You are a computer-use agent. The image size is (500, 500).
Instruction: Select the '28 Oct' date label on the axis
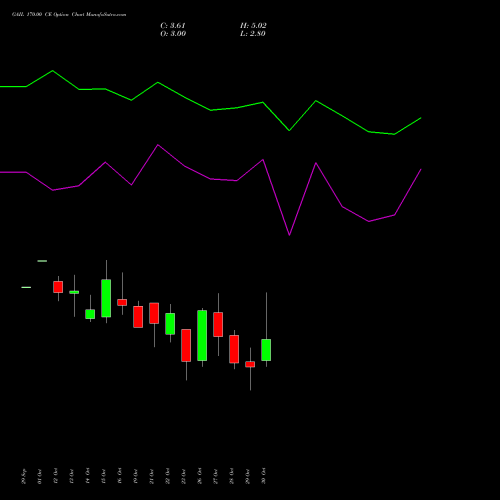tap(232, 476)
